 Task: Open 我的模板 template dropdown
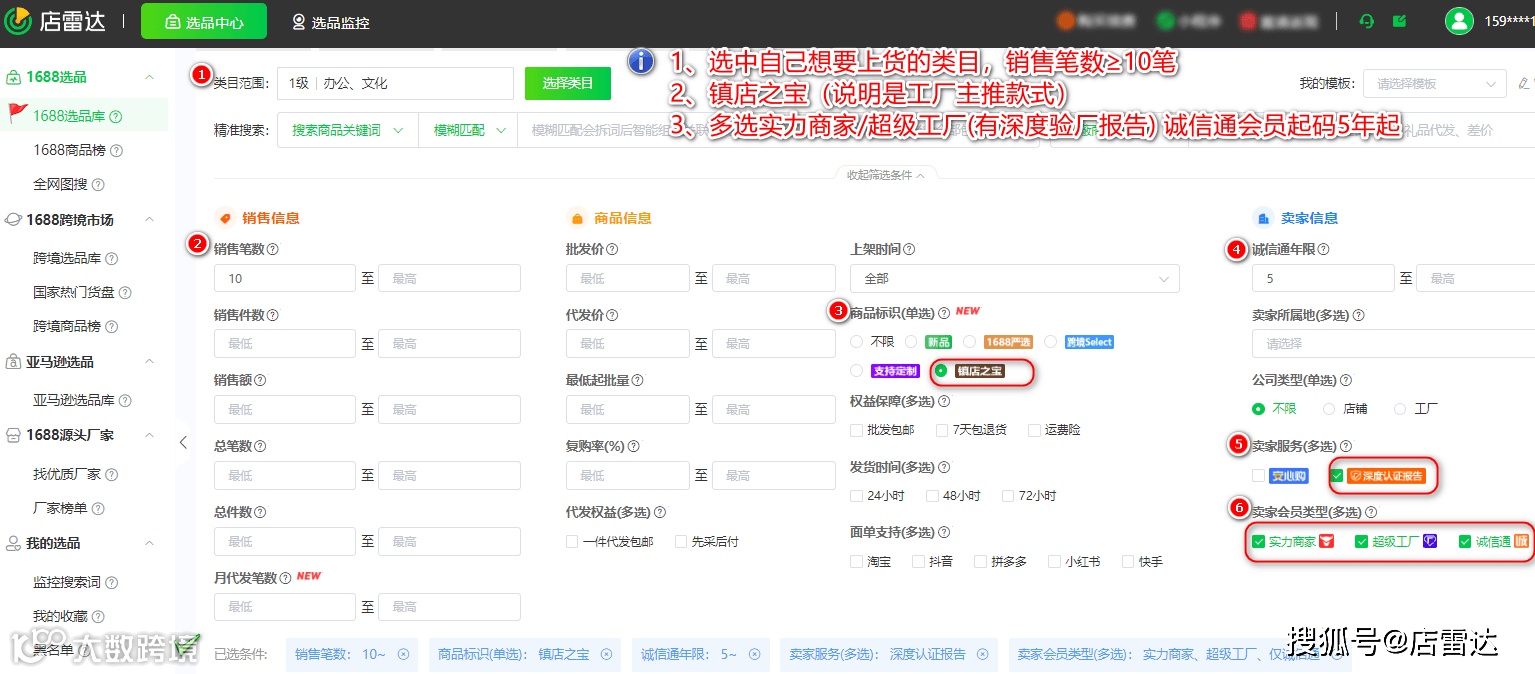(x=1435, y=84)
